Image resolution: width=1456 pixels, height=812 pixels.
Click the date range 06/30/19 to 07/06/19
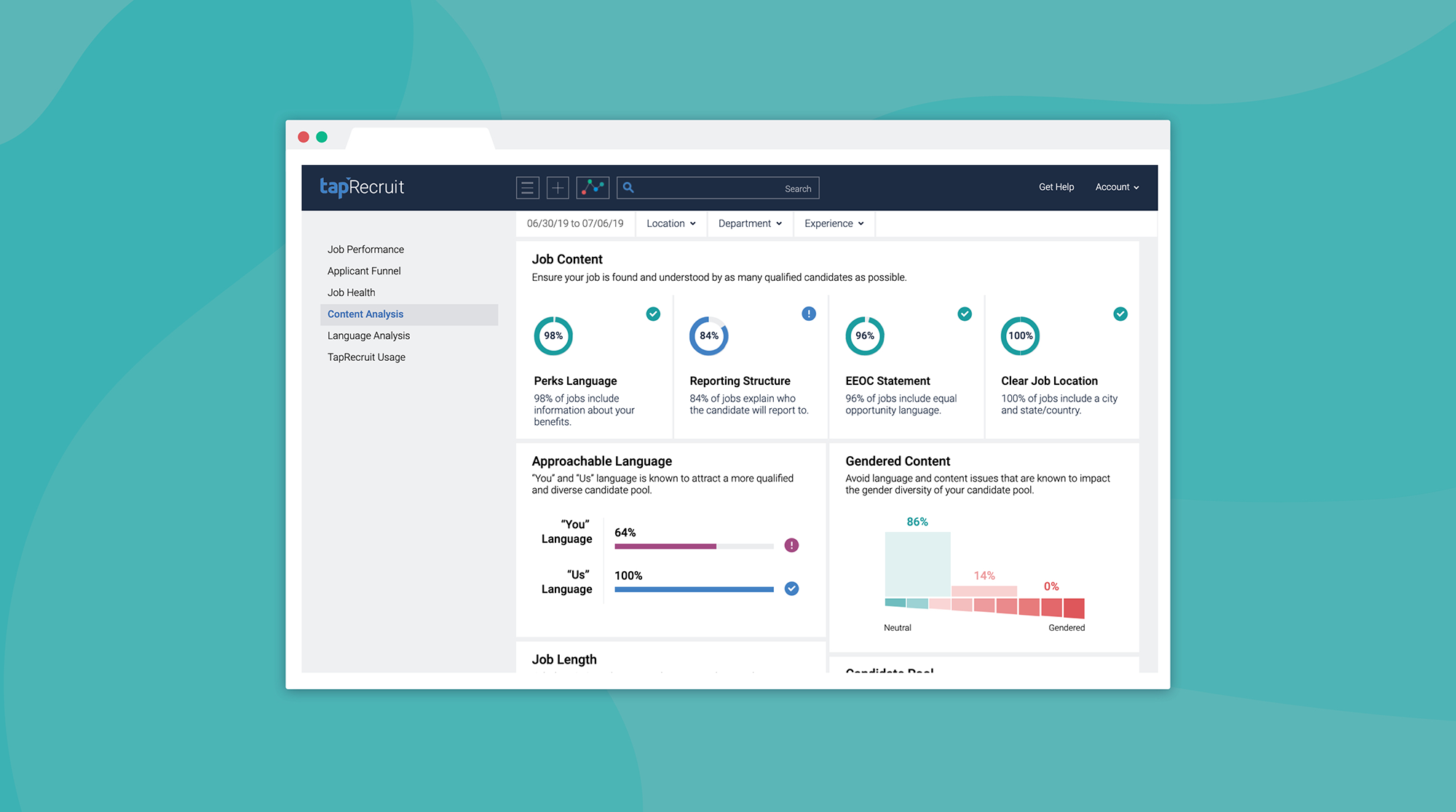pos(575,223)
